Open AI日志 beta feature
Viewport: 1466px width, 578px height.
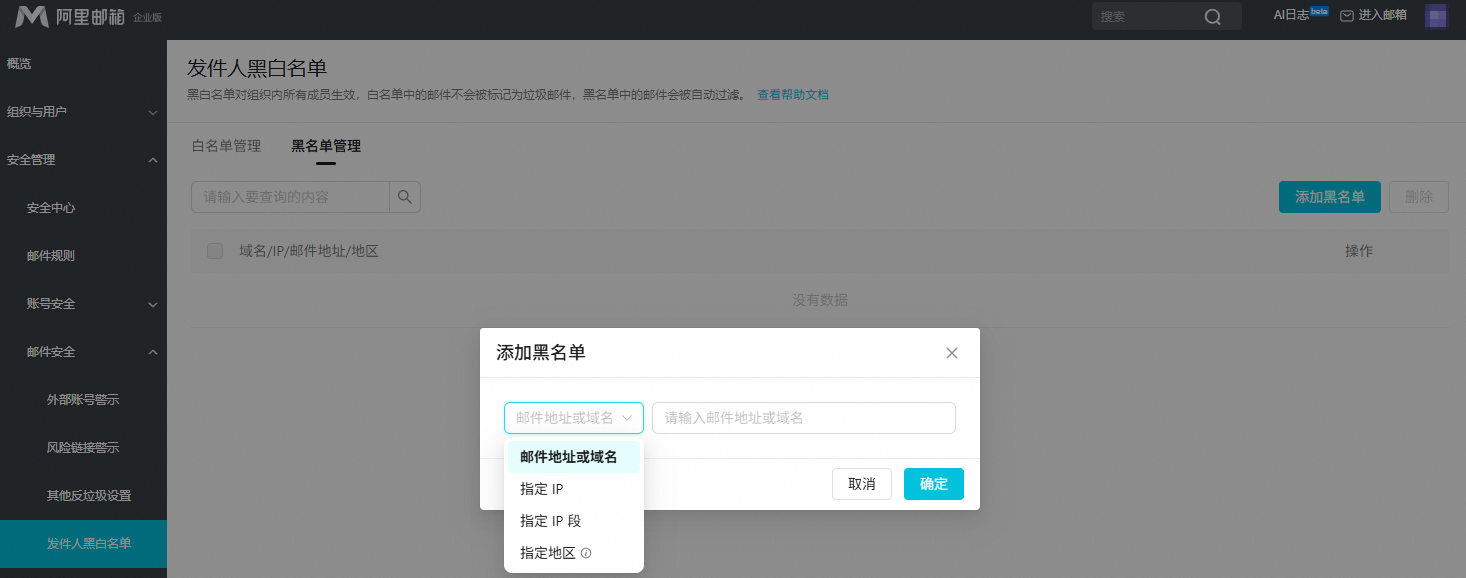[x=1299, y=15]
